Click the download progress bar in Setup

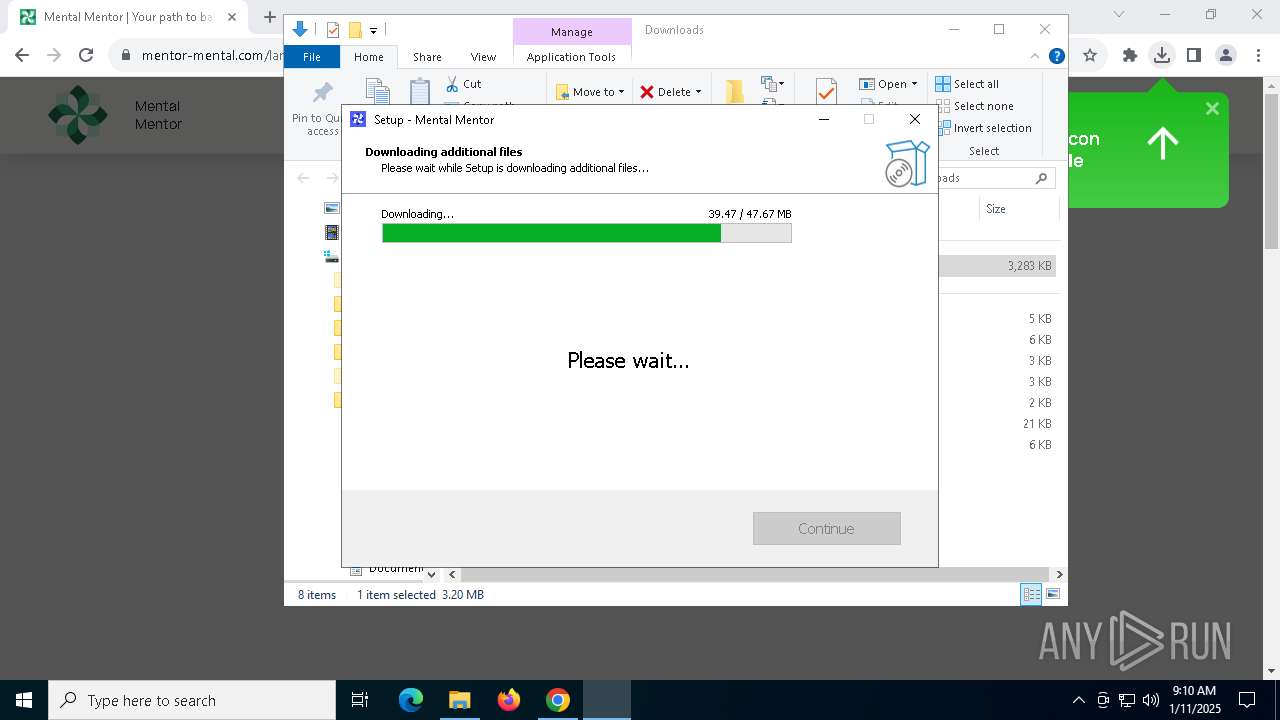point(586,233)
